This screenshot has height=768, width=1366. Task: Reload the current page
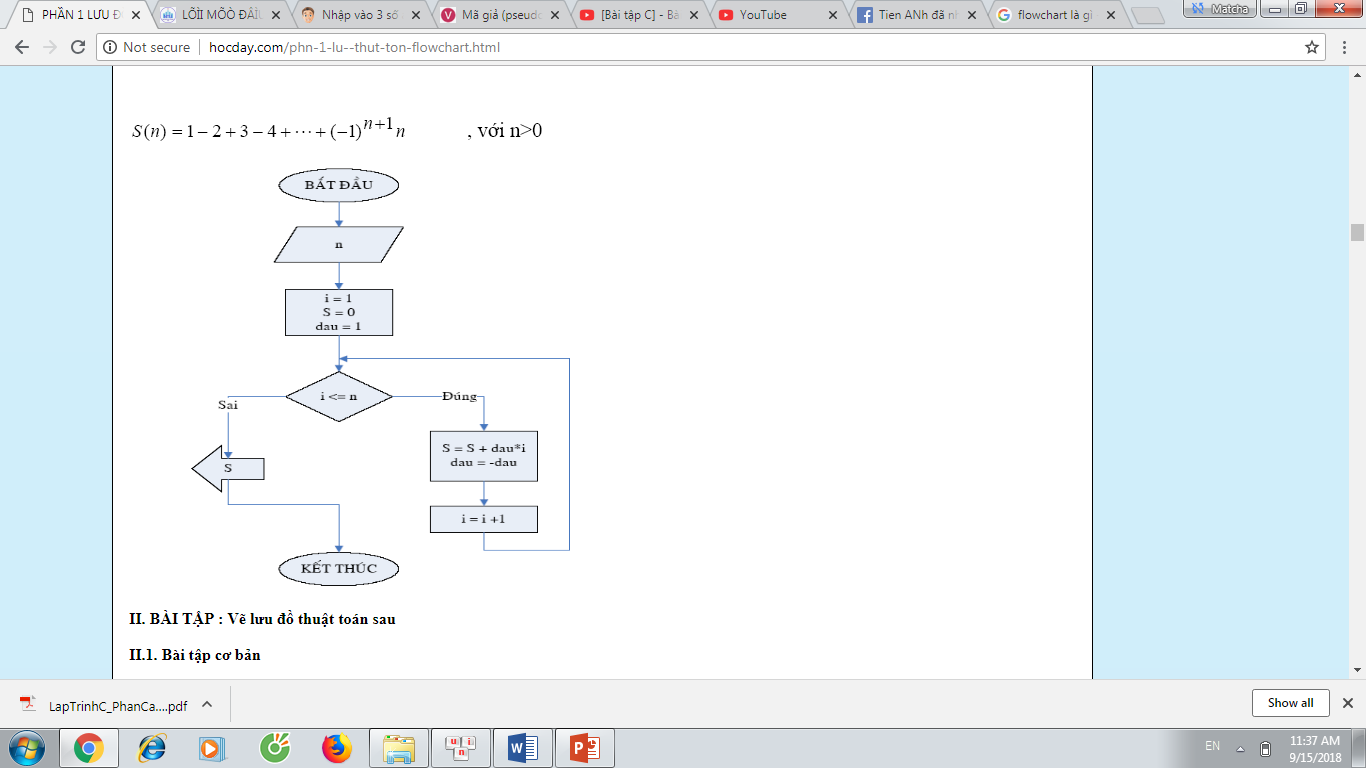point(79,47)
